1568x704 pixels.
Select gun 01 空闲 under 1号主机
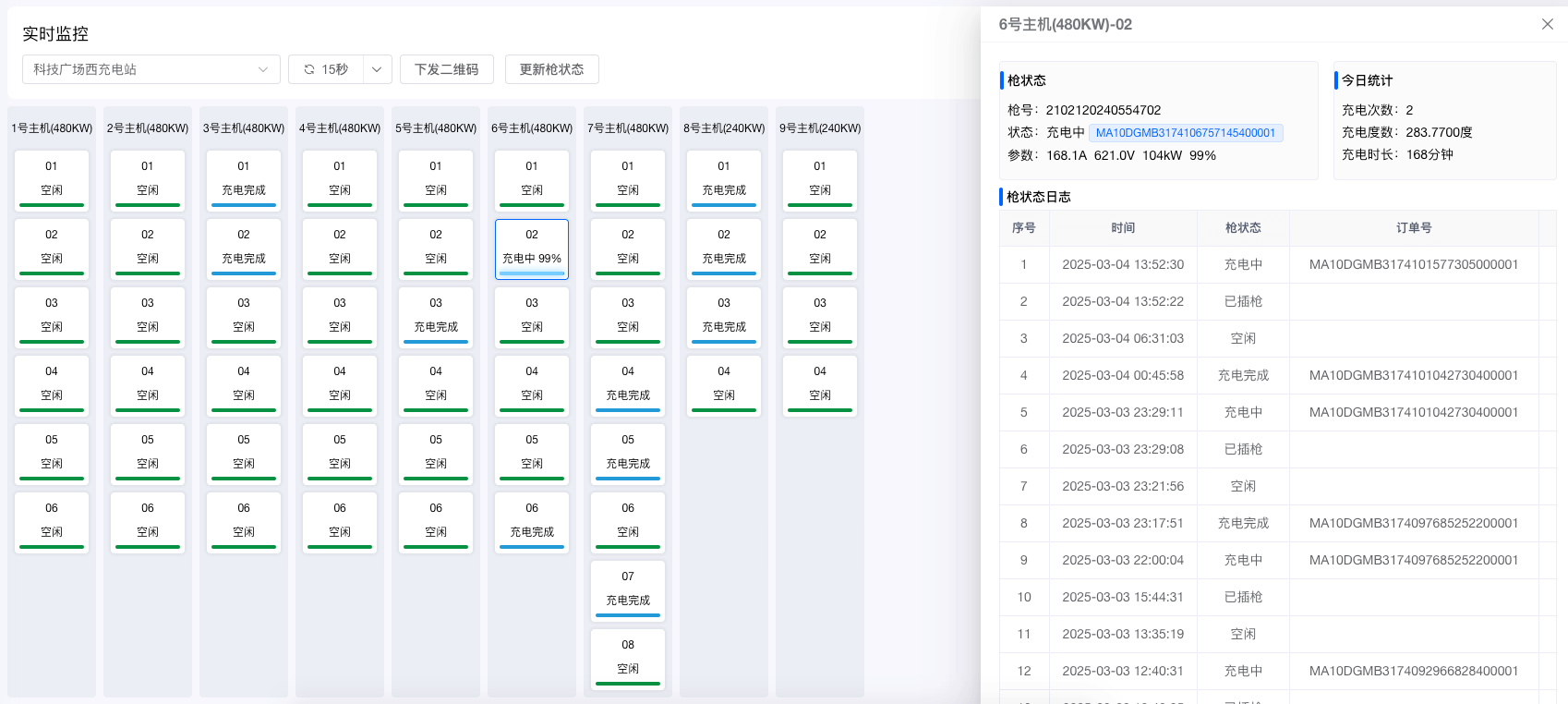point(52,179)
